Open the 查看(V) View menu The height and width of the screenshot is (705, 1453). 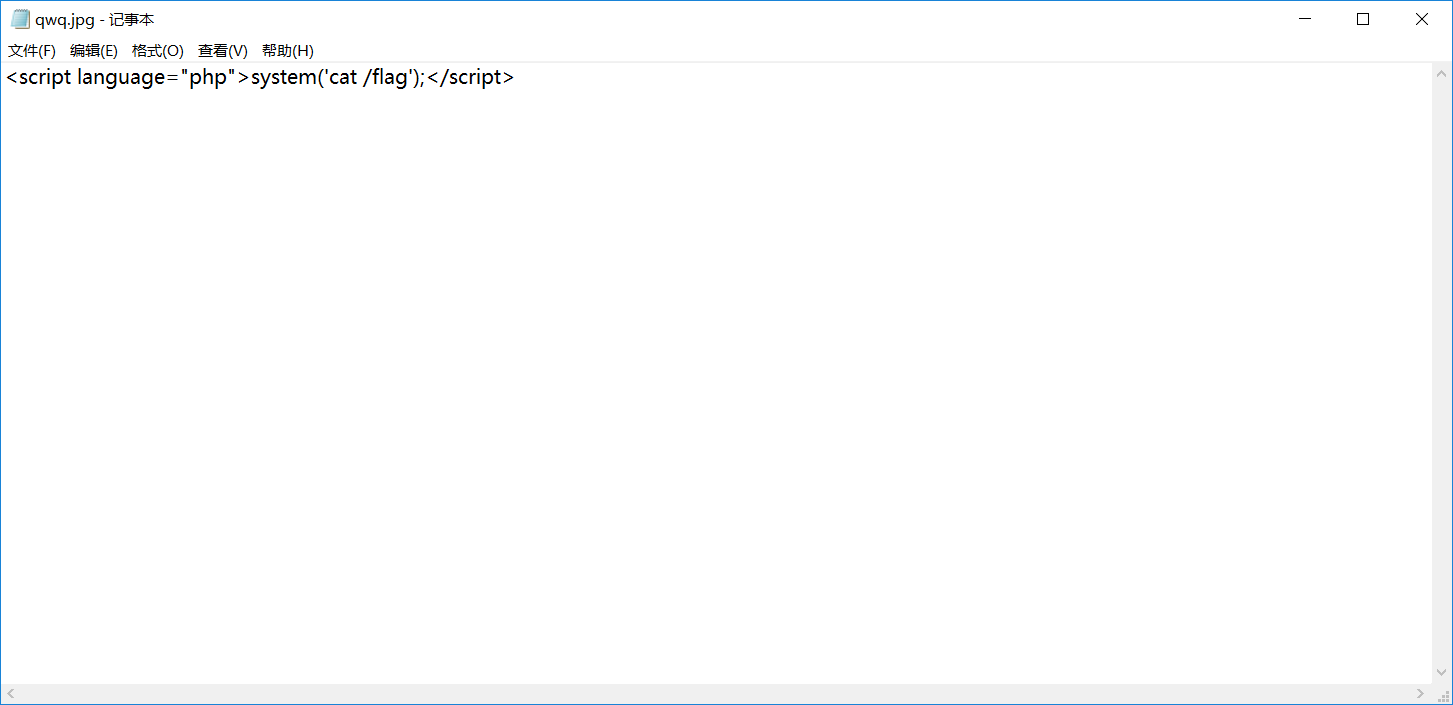223,51
